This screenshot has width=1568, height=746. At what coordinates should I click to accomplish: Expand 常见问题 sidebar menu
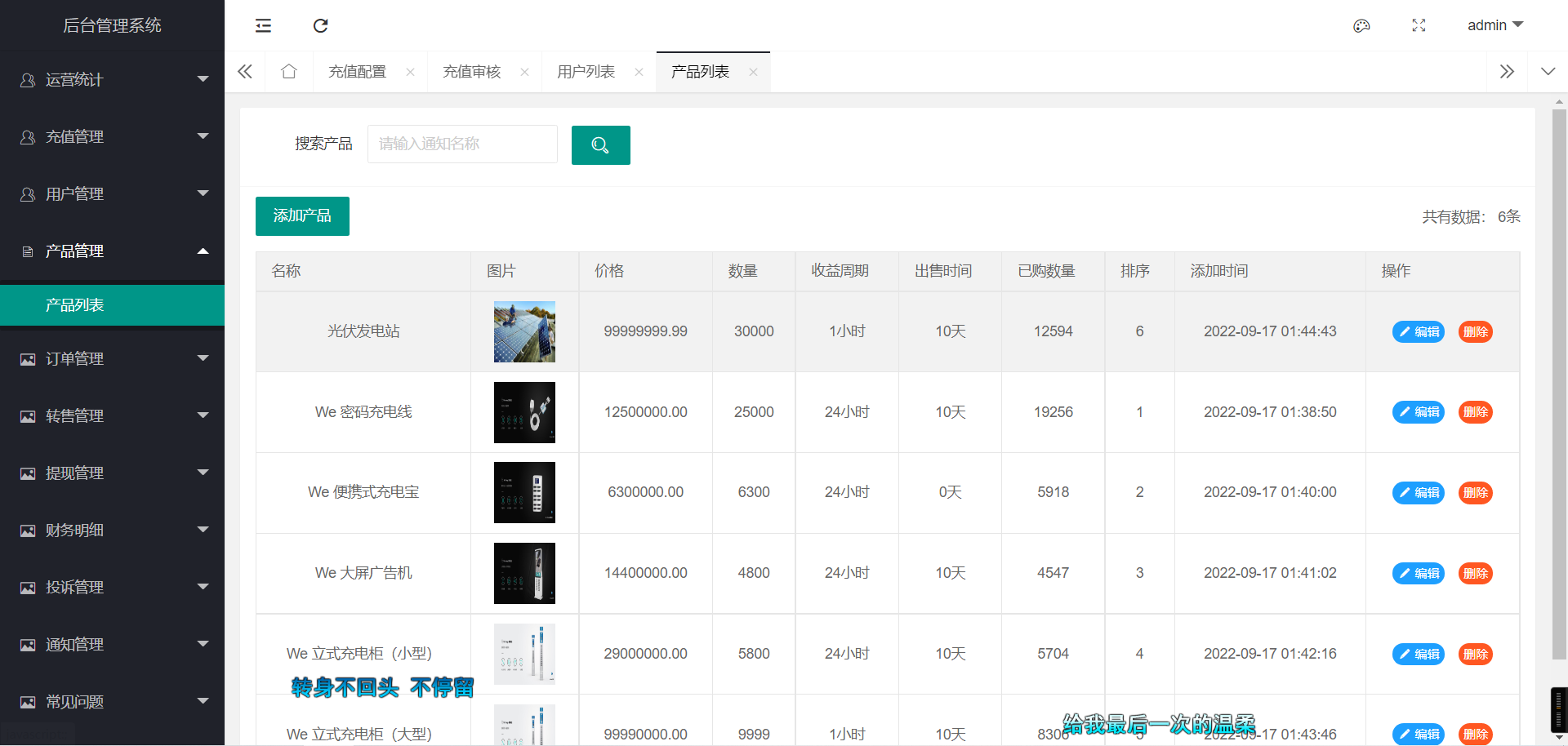[112, 701]
